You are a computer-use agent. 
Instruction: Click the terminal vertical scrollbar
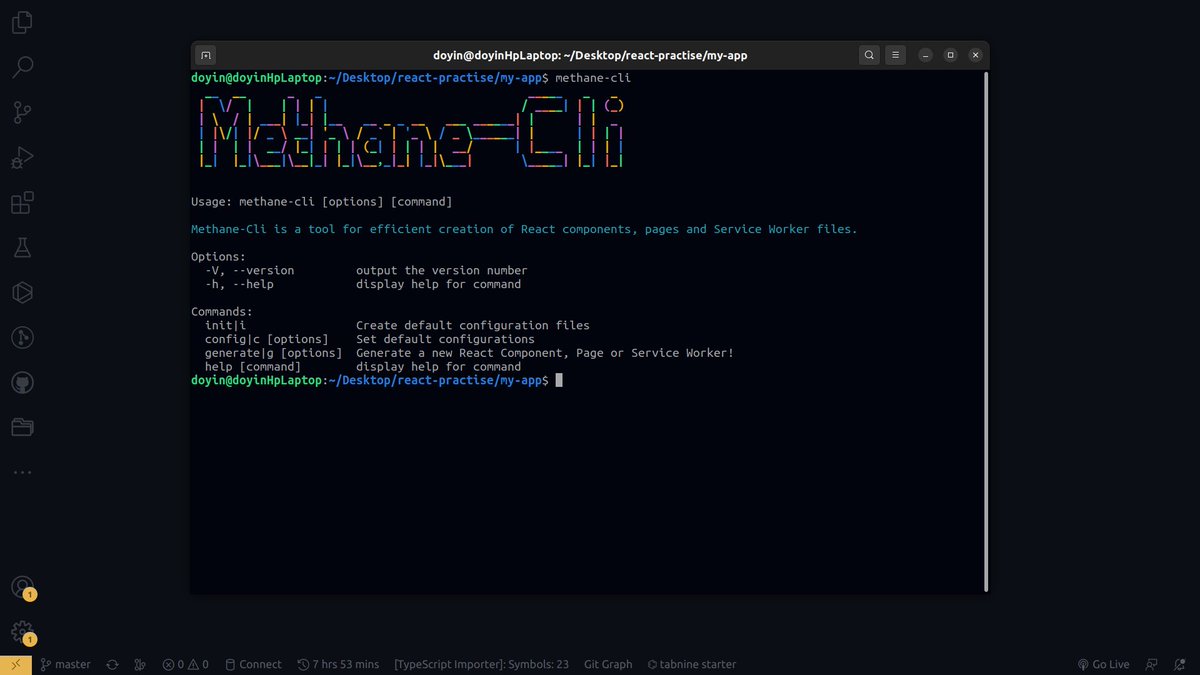(986, 330)
